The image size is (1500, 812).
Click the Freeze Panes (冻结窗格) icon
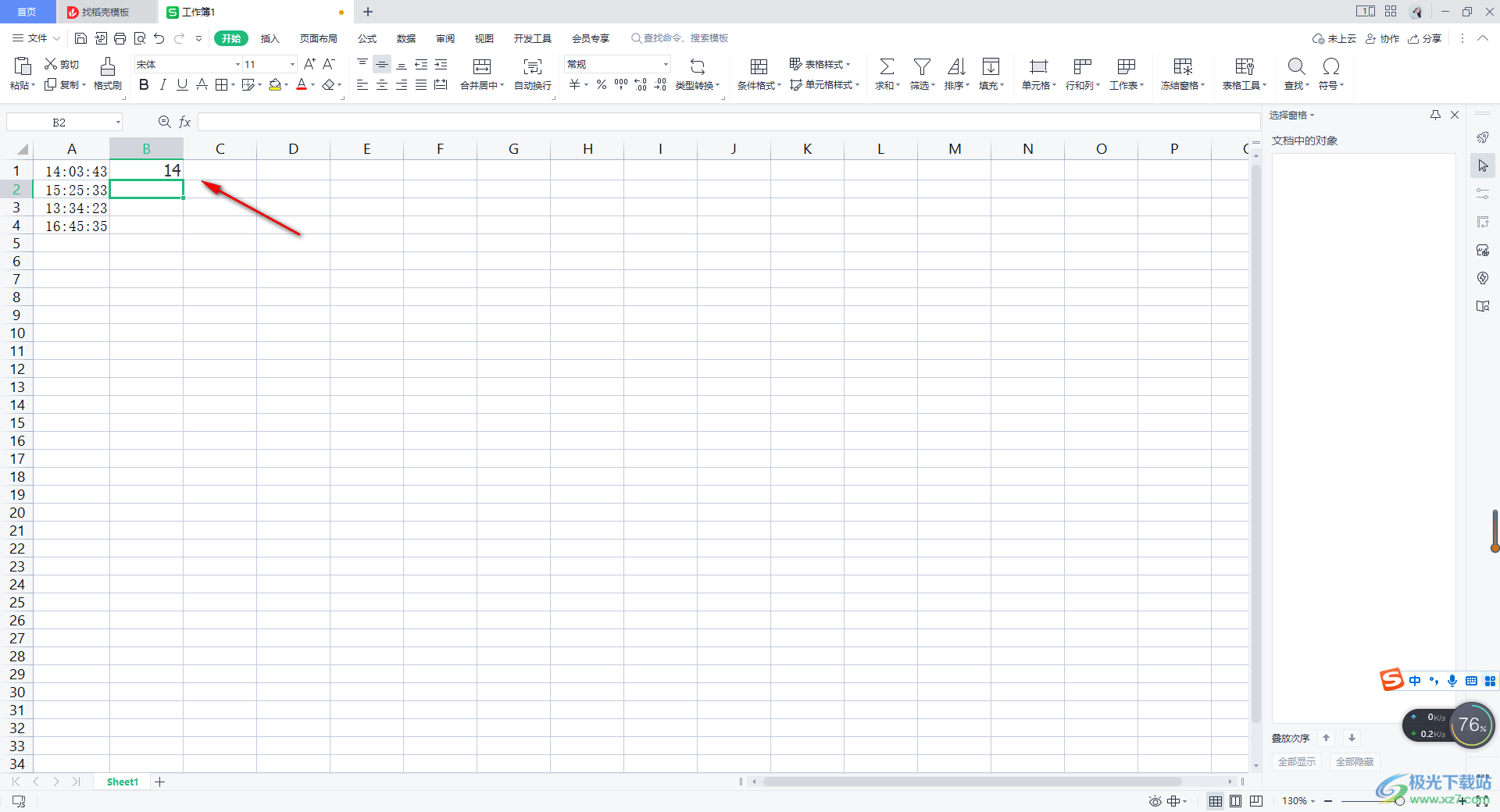pyautogui.click(x=1183, y=66)
